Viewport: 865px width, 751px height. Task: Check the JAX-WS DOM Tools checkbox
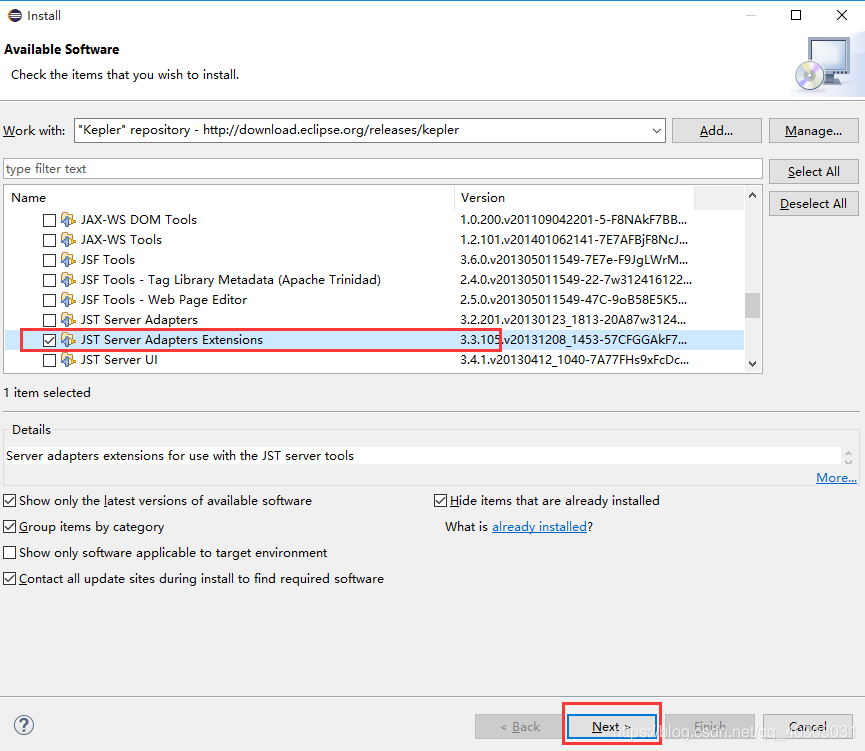click(49, 220)
